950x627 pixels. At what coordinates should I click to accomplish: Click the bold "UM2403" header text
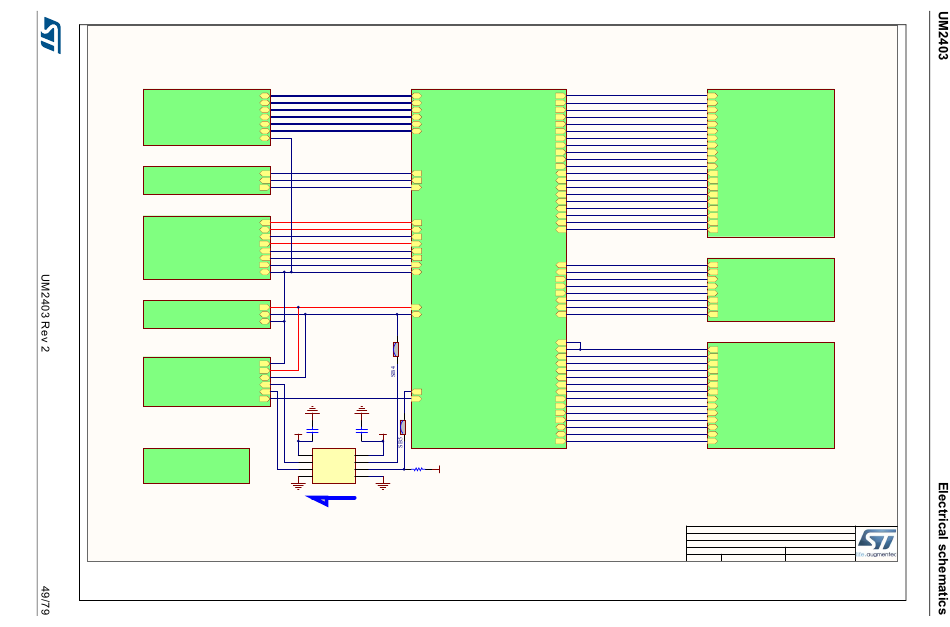pyautogui.click(x=943, y=36)
